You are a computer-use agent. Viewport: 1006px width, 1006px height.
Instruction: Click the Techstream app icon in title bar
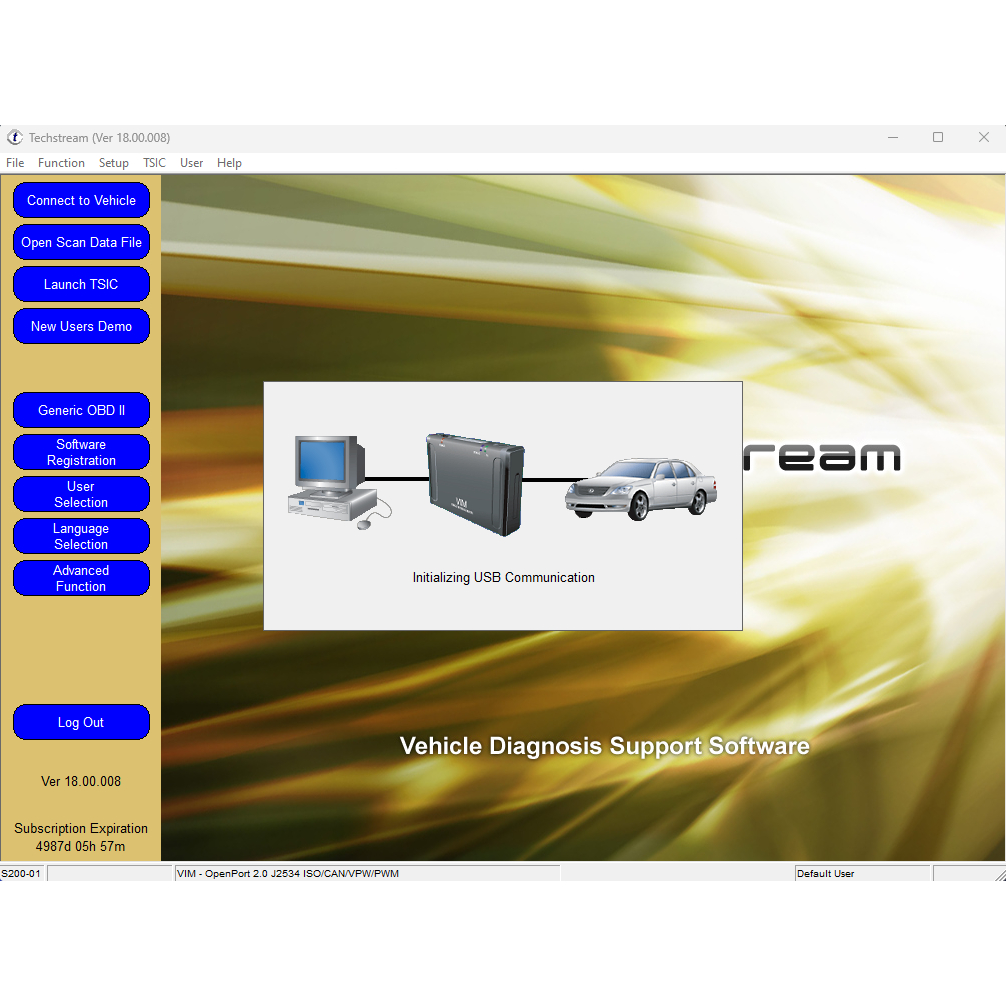15,138
